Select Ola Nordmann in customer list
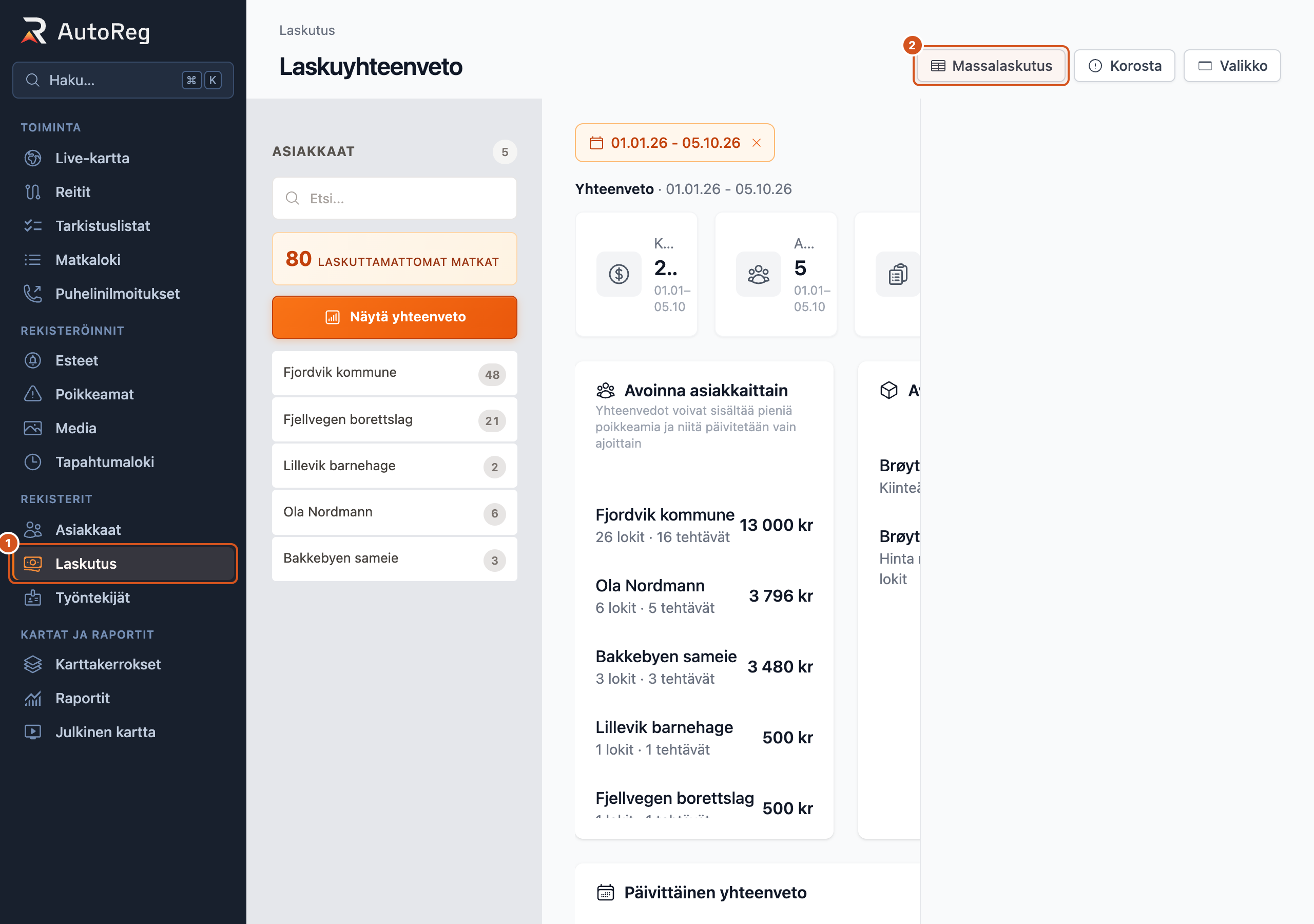 pos(394,512)
